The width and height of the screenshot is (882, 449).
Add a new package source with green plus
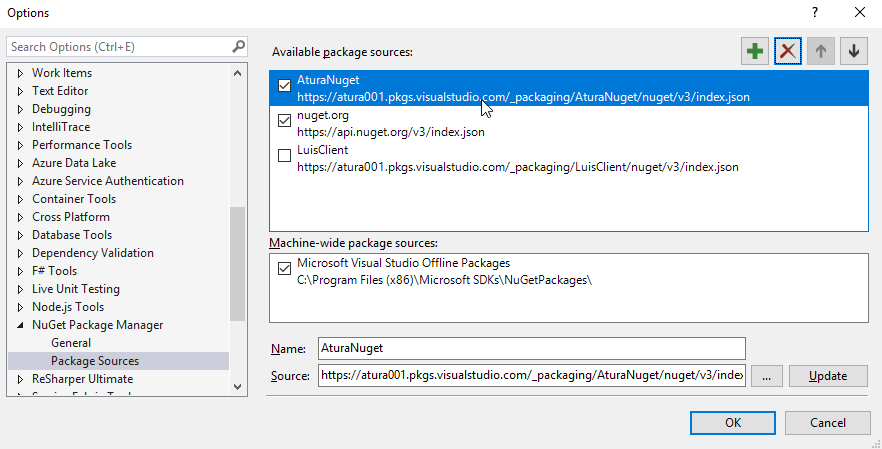(754, 51)
